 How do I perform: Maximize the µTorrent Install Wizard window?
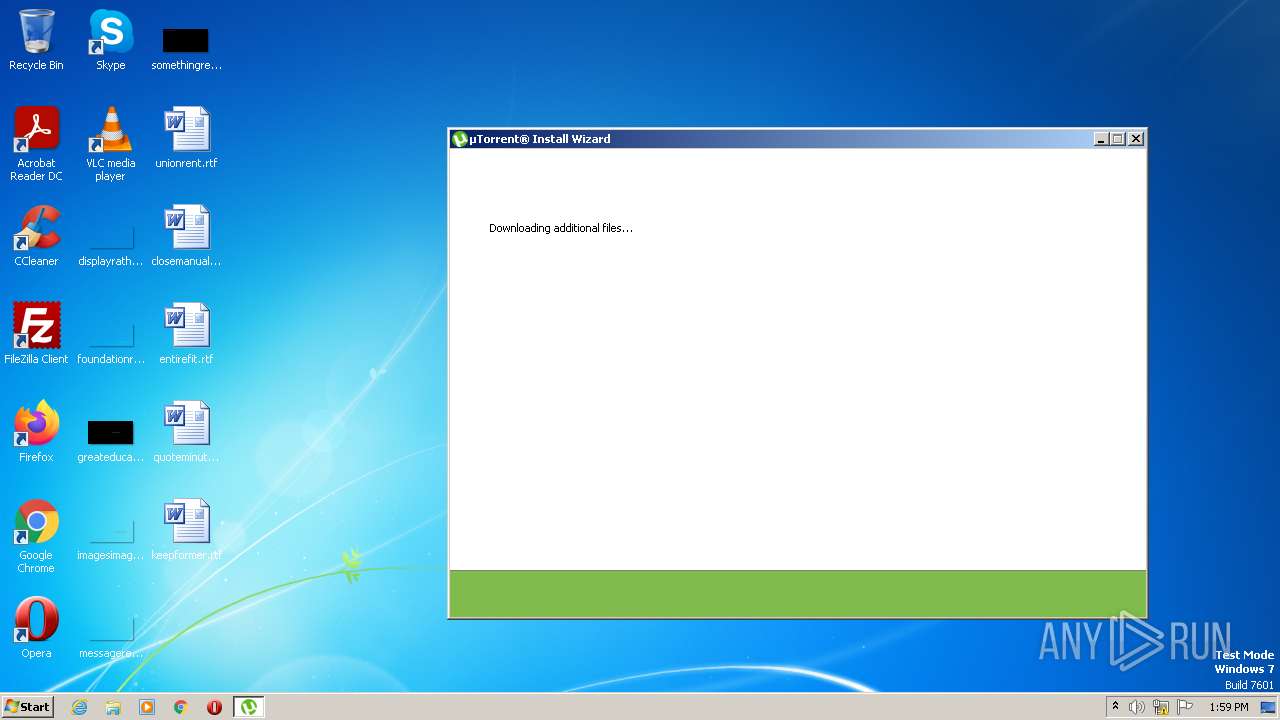click(x=1118, y=139)
